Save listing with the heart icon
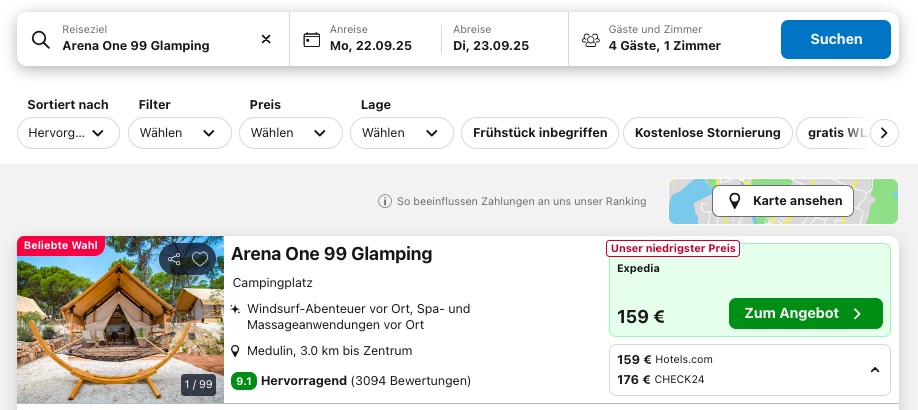918x410 pixels. point(200,259)
